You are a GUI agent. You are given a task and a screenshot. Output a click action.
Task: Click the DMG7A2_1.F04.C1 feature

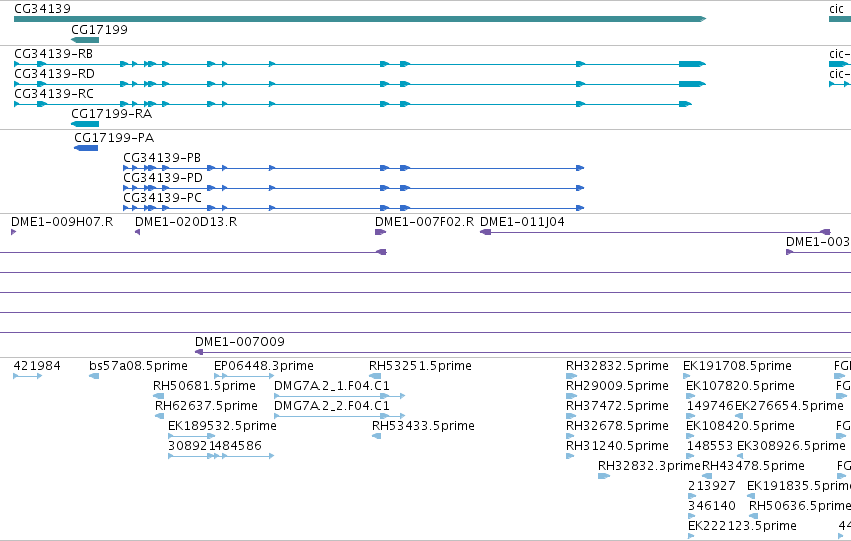click(340, 396)
